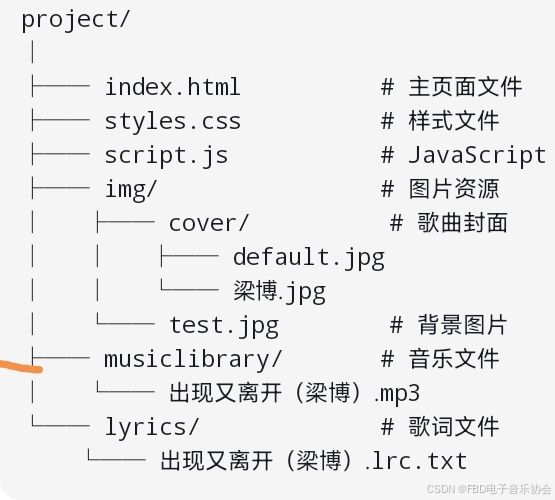Image resolution: width=555 pixels, height=500 pixels.
Task: Select the test.jpg background image entry
Action: click(224, 326)
